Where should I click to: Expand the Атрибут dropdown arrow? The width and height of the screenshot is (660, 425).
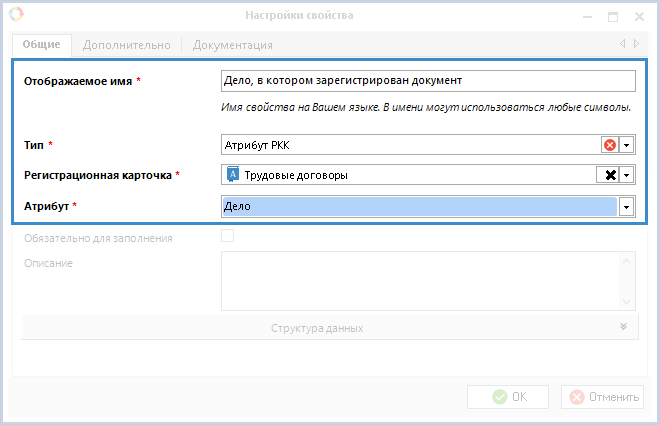[x=627, y=206]
